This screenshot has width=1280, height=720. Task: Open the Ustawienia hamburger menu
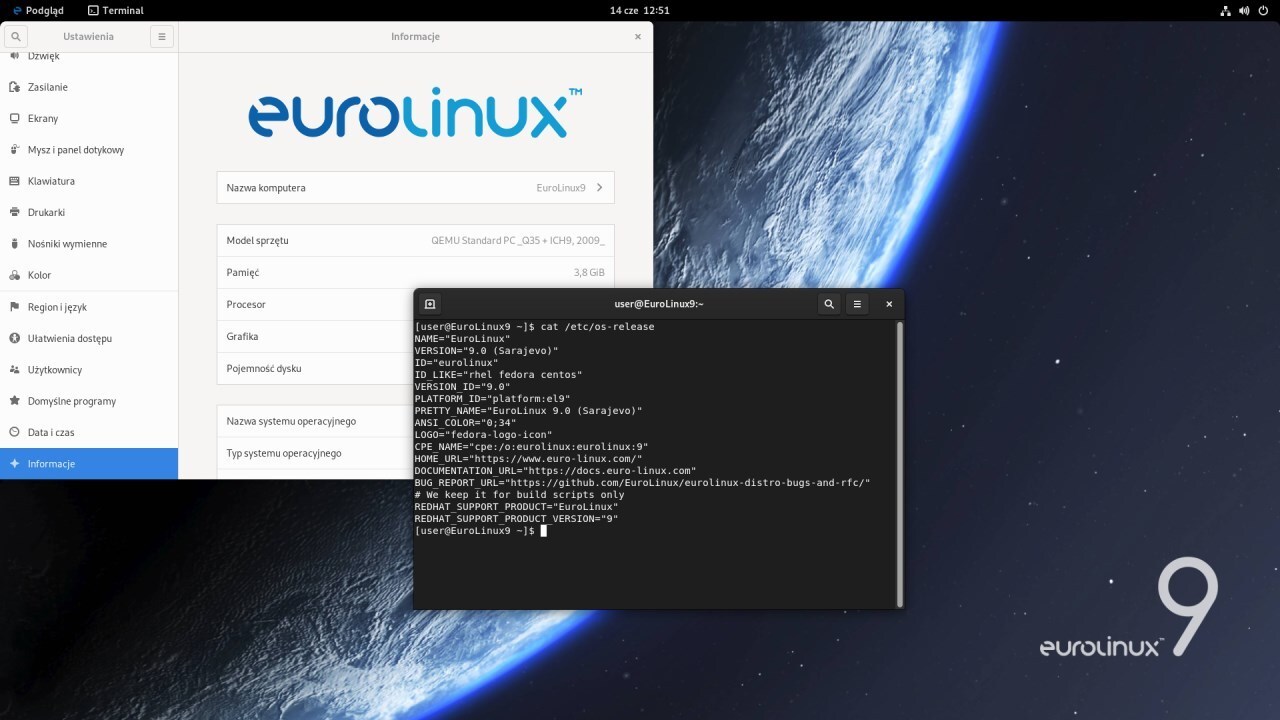(162, 37)
